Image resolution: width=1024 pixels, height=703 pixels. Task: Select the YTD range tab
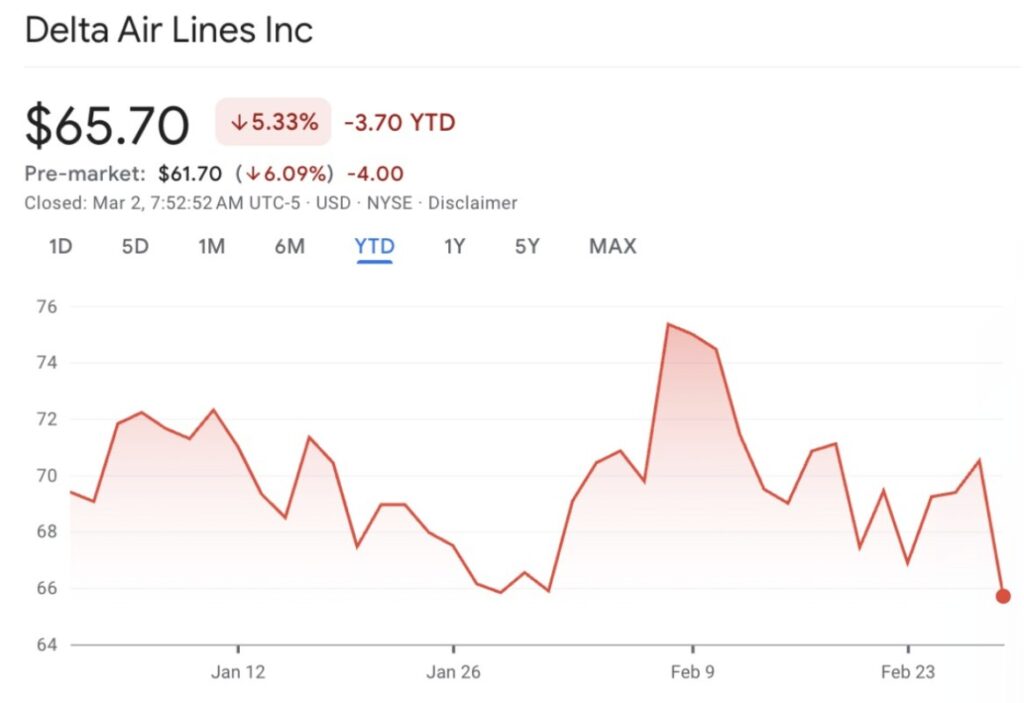click(374, 246)
